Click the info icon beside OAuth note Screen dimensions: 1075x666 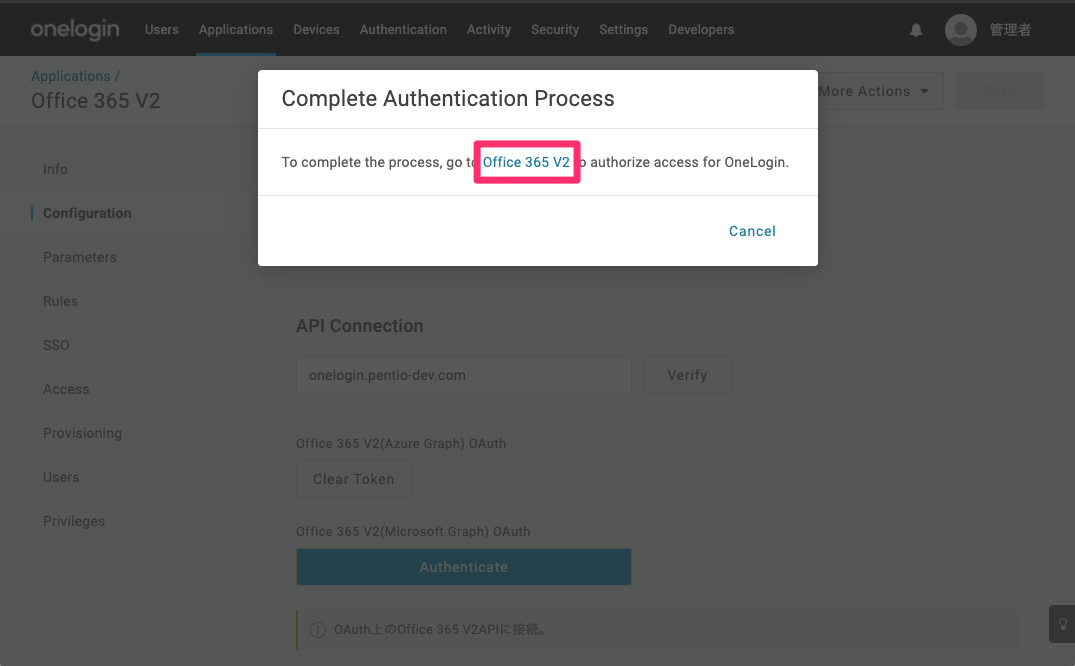pos(317,630)
